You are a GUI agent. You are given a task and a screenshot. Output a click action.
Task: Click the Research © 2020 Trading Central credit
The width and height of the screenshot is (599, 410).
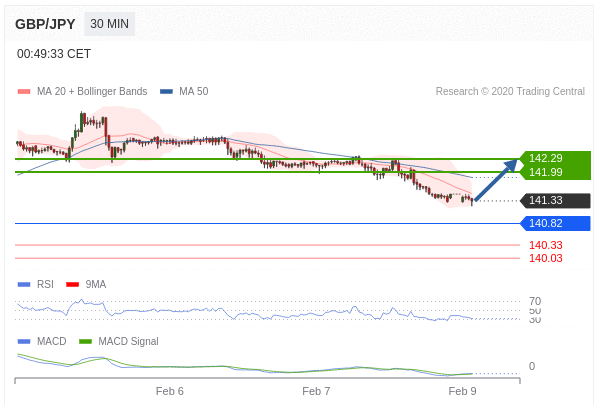[510, 91]
